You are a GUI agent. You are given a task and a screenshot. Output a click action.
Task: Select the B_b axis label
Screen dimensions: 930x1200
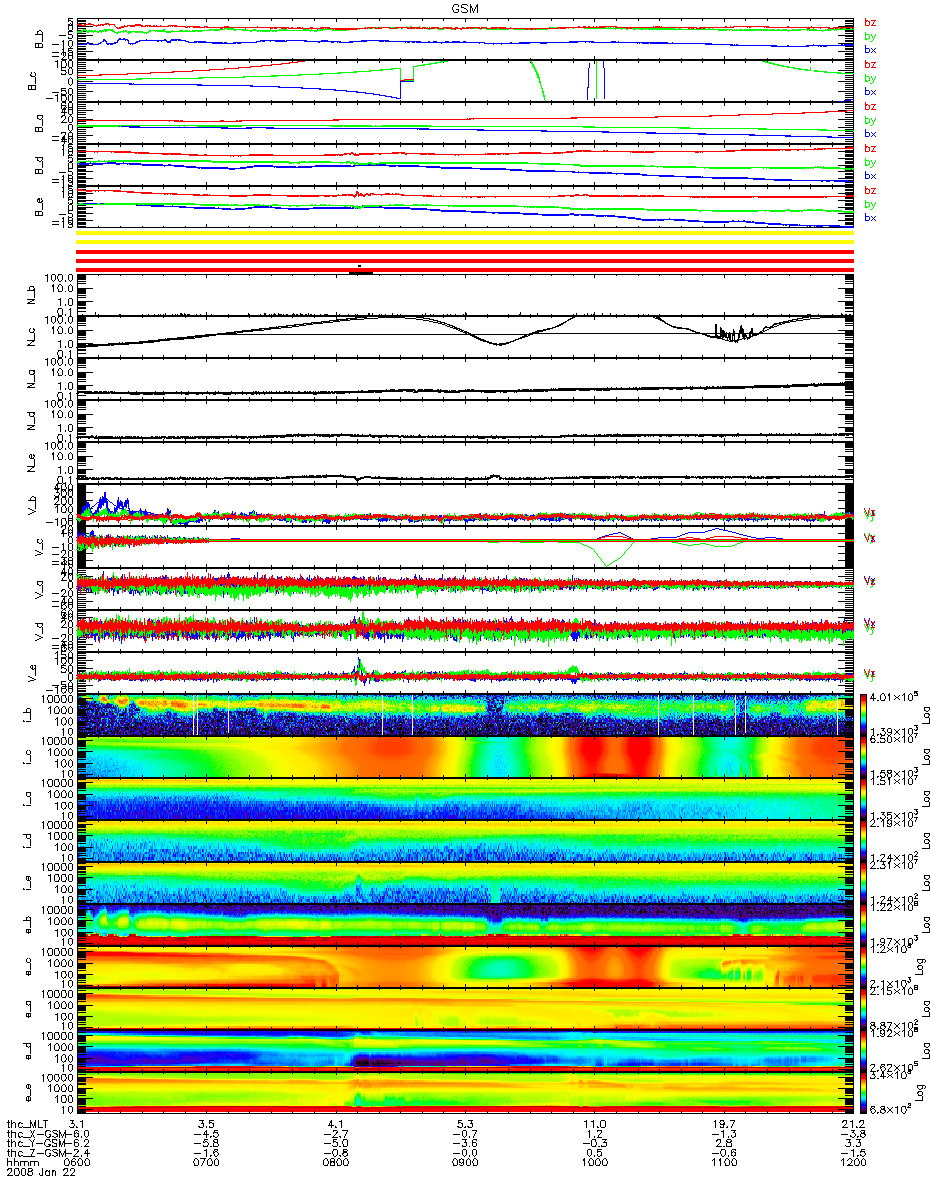pyautogui.click(x=40, y=39)
